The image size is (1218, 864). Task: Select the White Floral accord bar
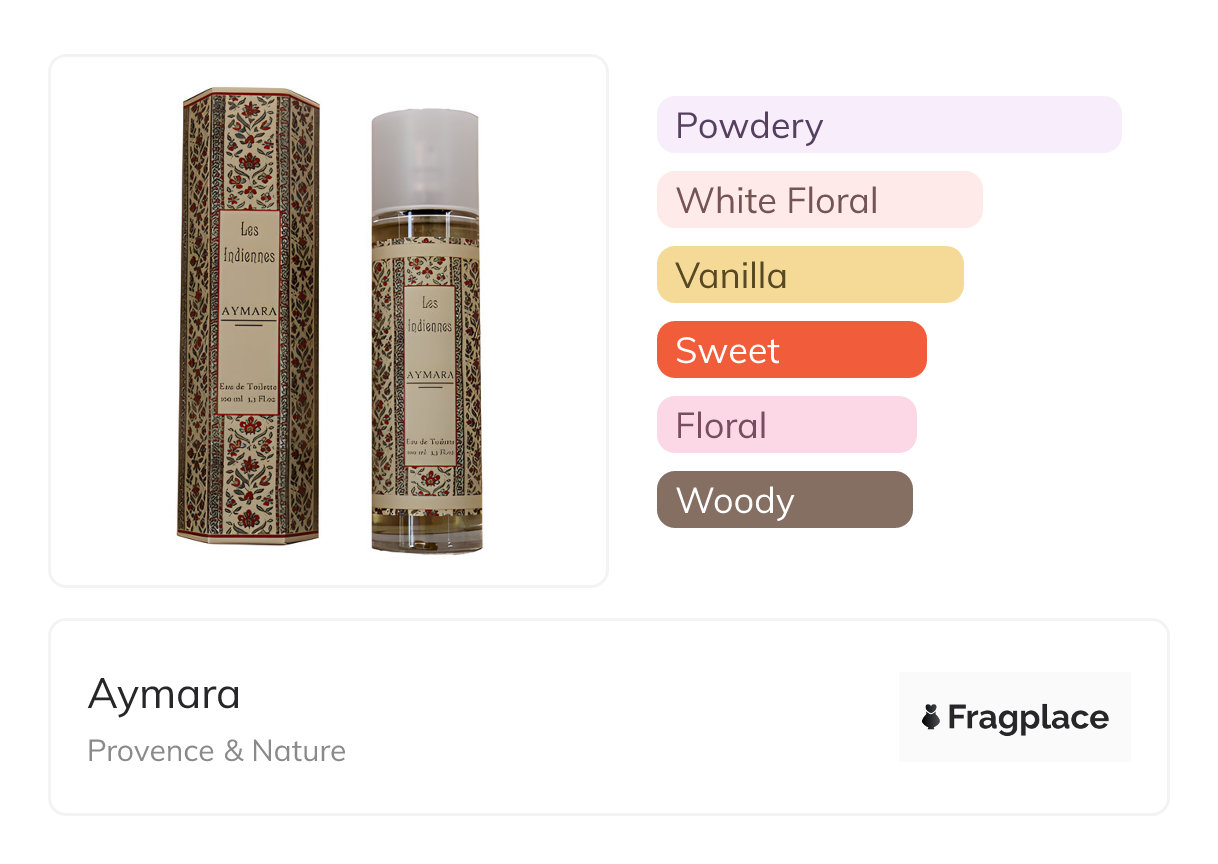coord(819,200)
